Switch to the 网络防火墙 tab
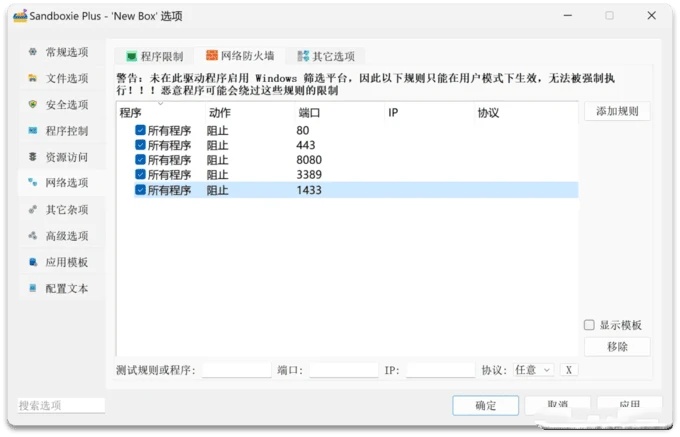The height and width of the screenshot is (437, 680). [x=240, y=55]
